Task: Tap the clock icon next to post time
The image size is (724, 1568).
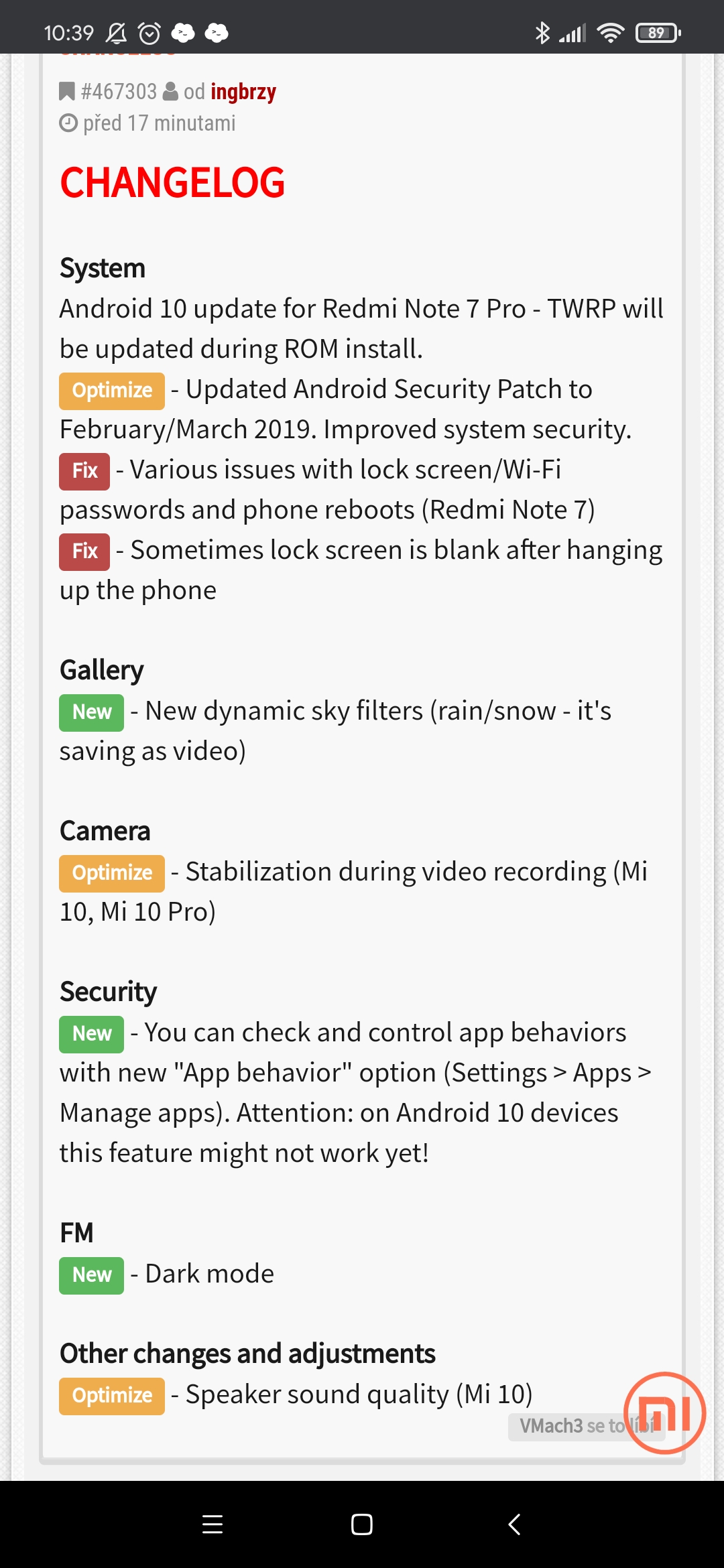Action: (x=68, y=123)
